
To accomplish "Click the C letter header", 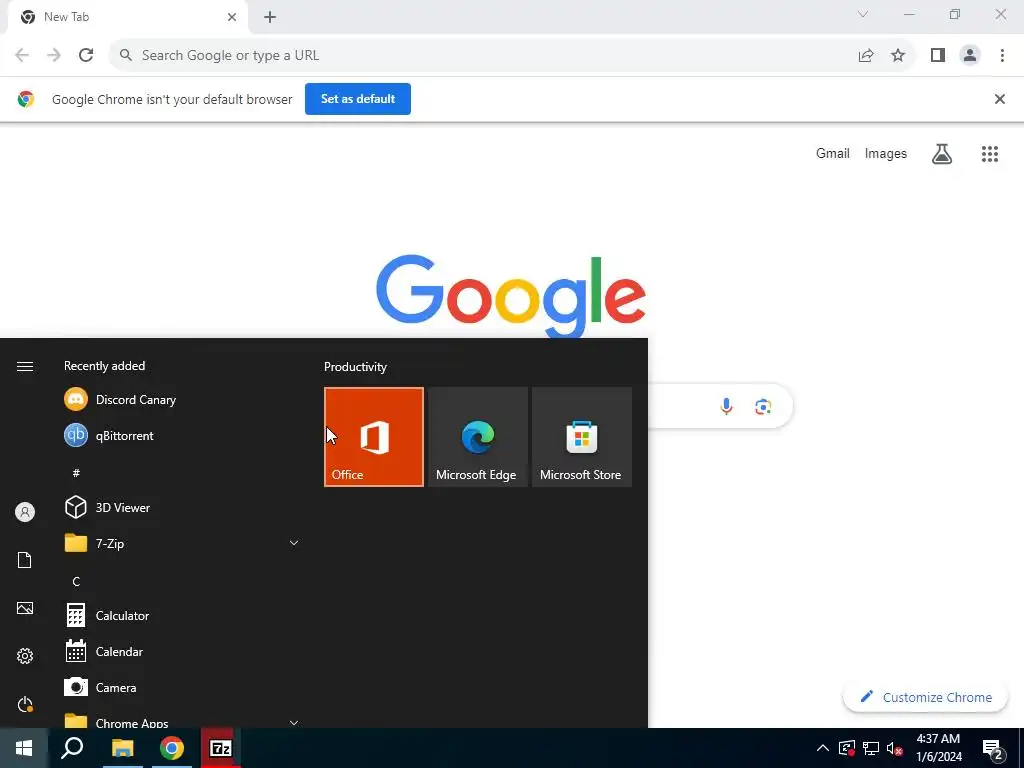I will [x=76, y=581].
